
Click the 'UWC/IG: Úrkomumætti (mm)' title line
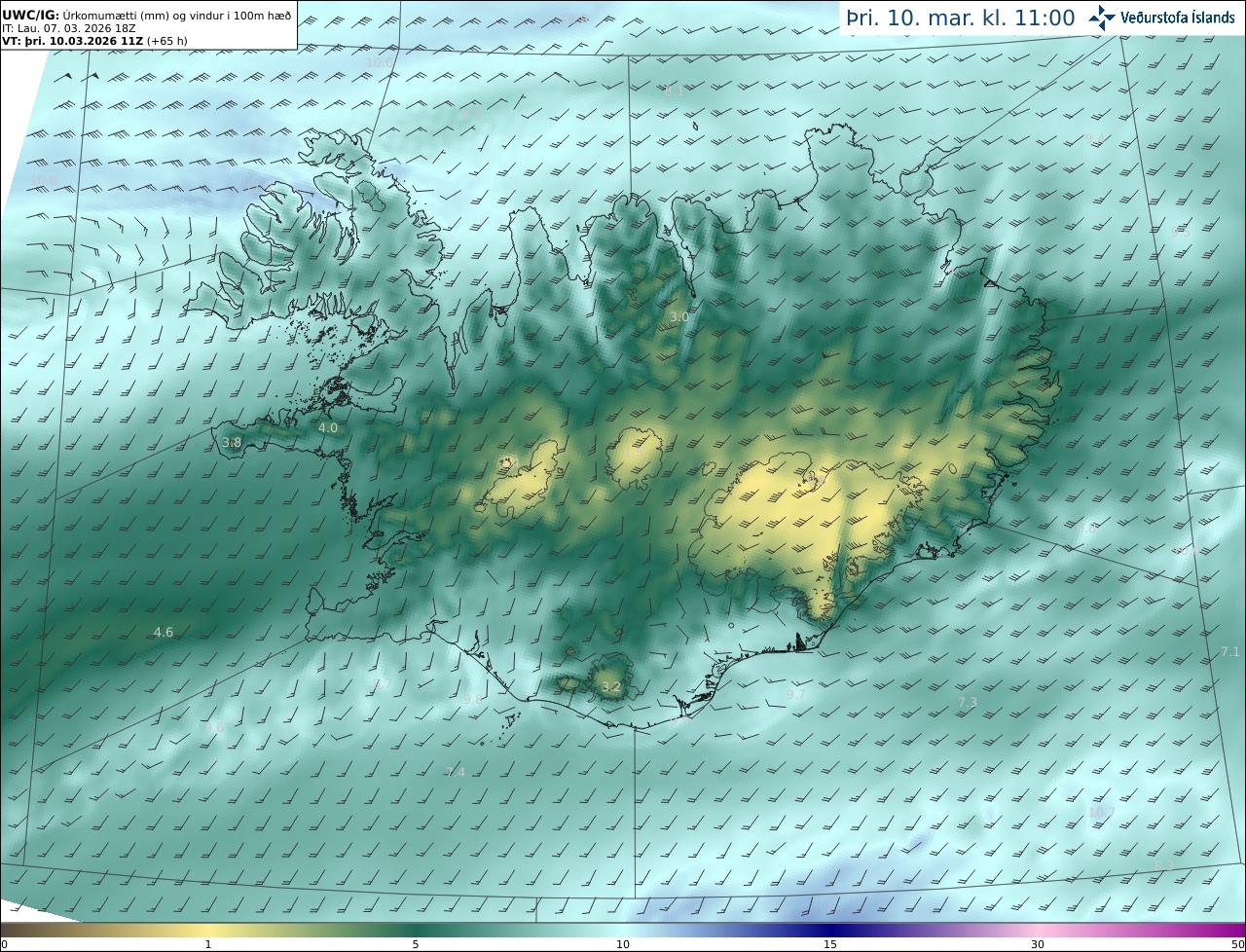tap(146, 15)
